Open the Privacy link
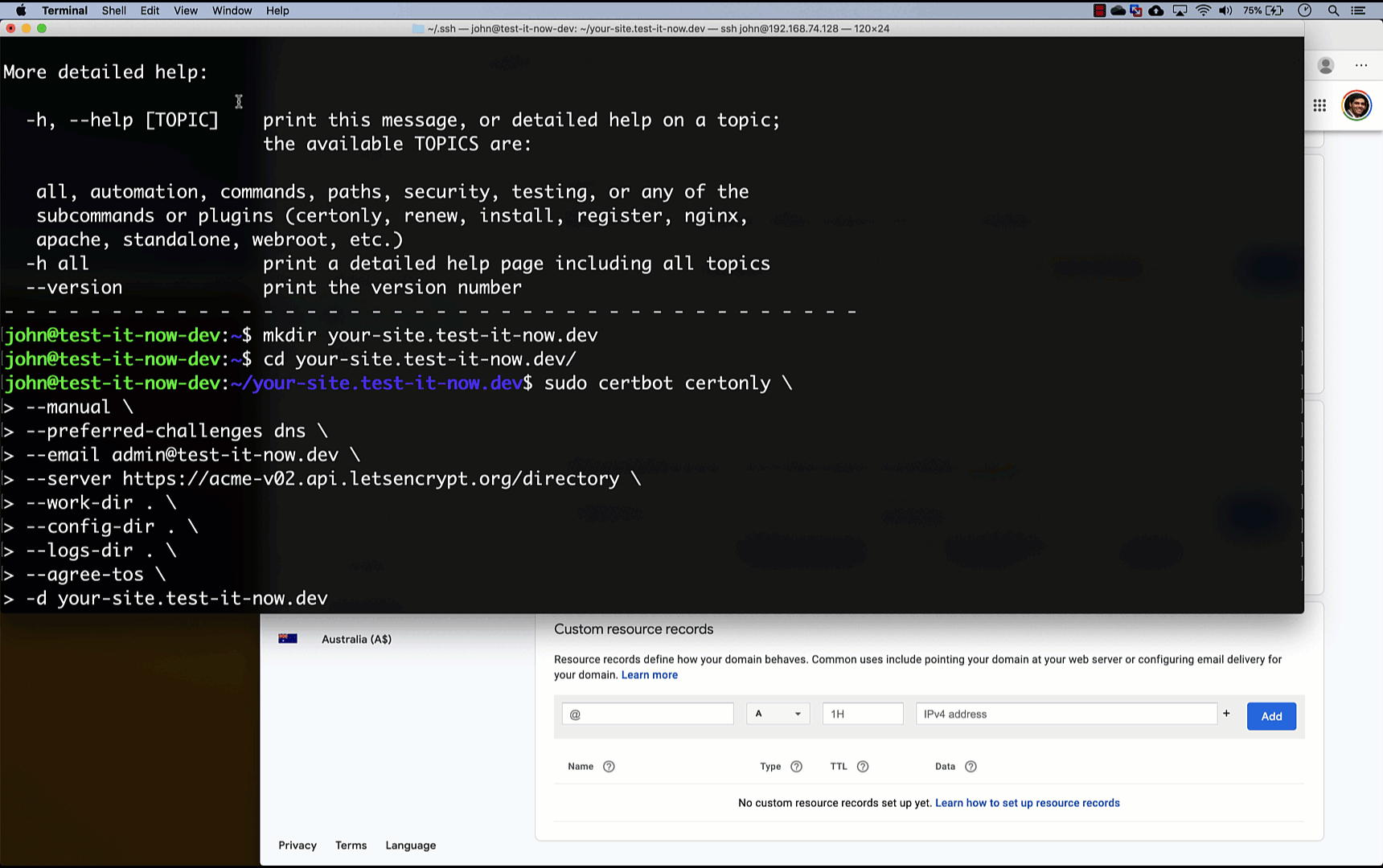Viewport: 1383px width, 868px height. point(298,845)
